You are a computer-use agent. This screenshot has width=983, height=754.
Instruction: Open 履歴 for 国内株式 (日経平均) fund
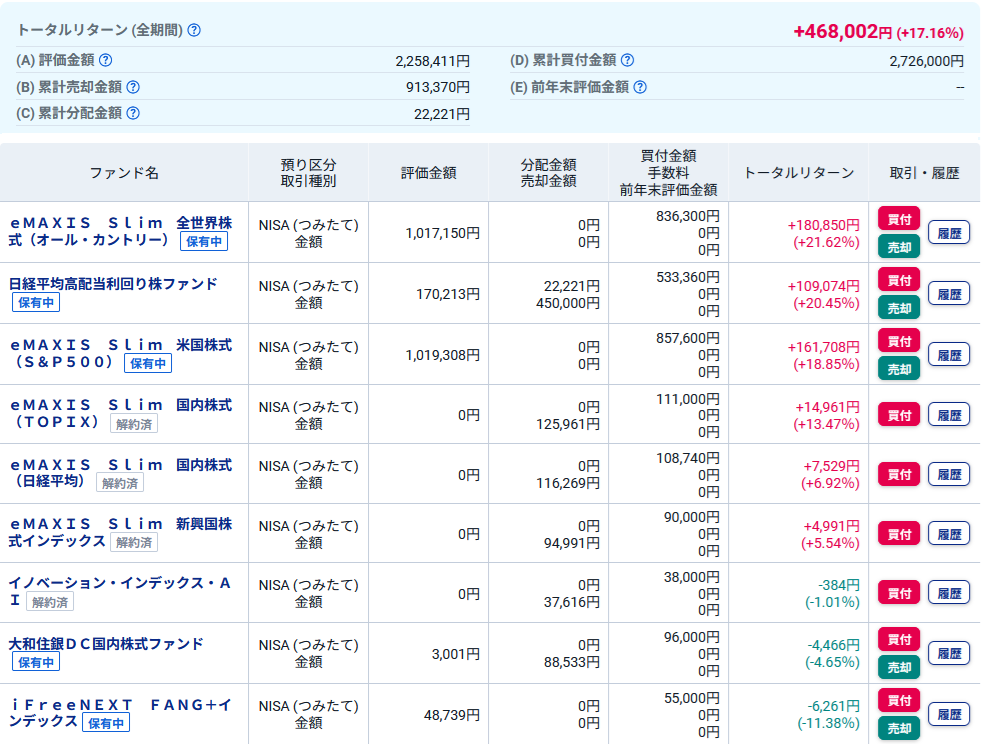949,475
